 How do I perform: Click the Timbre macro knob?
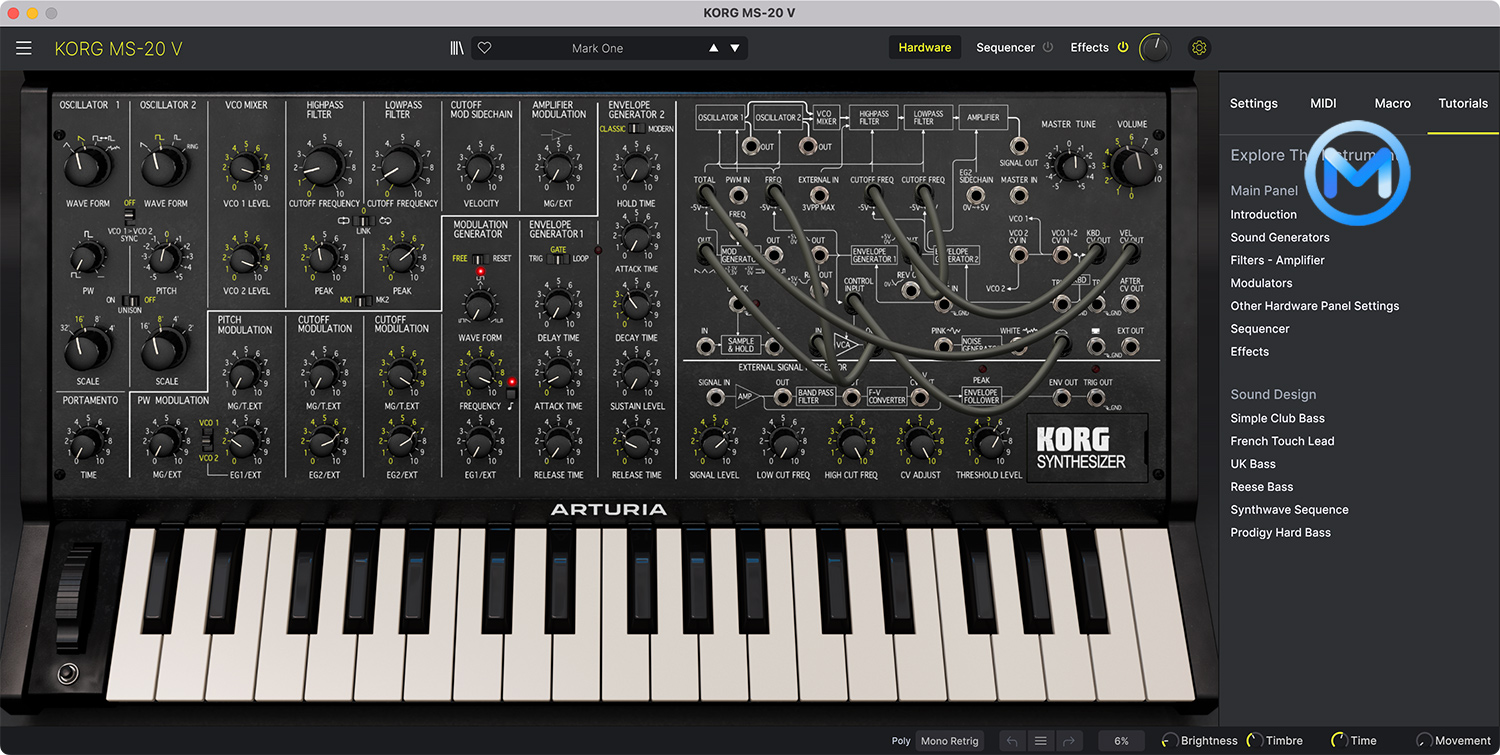1254,741
